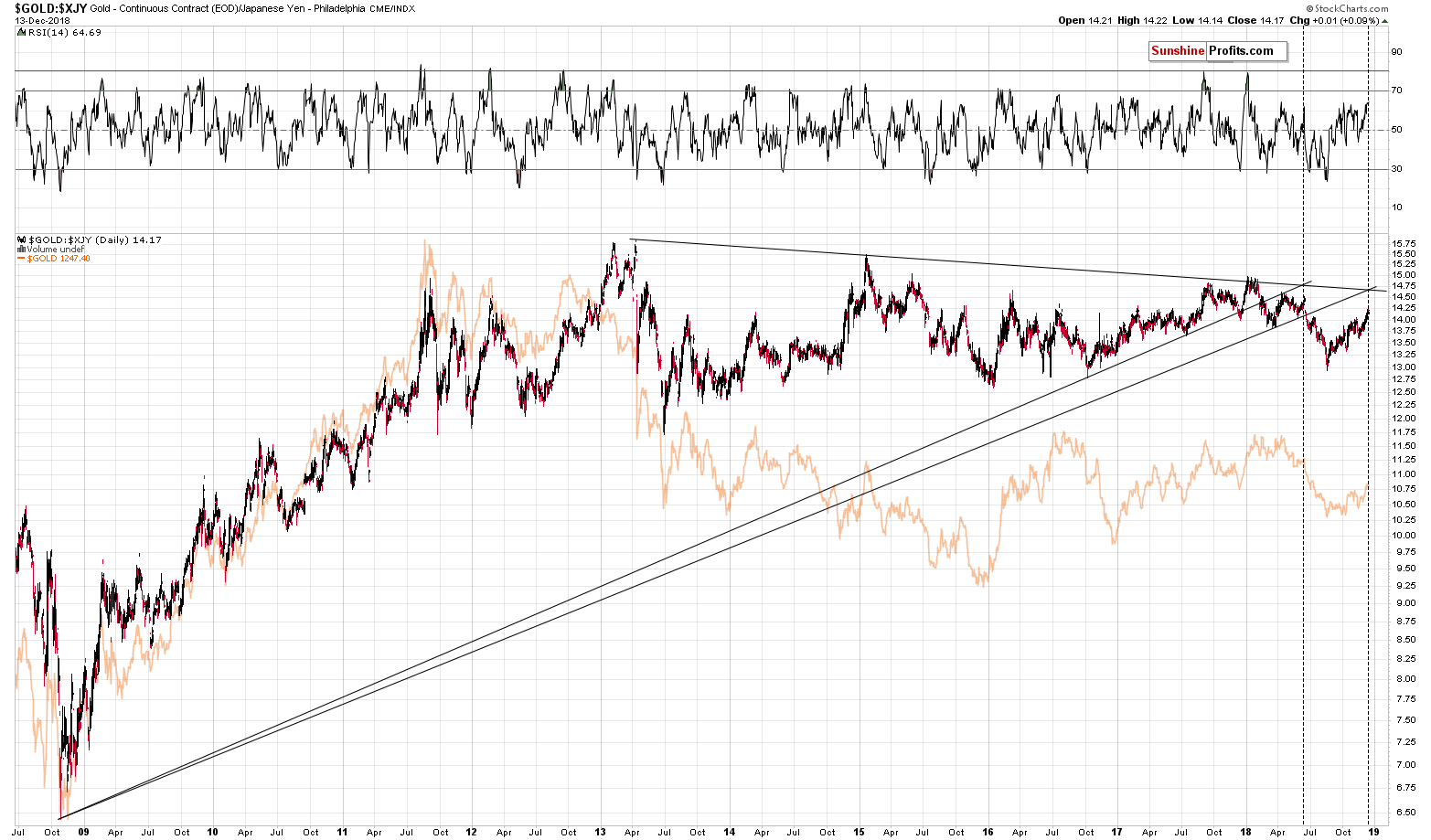The height and width of the screenshot is (840, 1431).
Task: Click the year label 18 on time axis
Action: [x=1245, y=832]
